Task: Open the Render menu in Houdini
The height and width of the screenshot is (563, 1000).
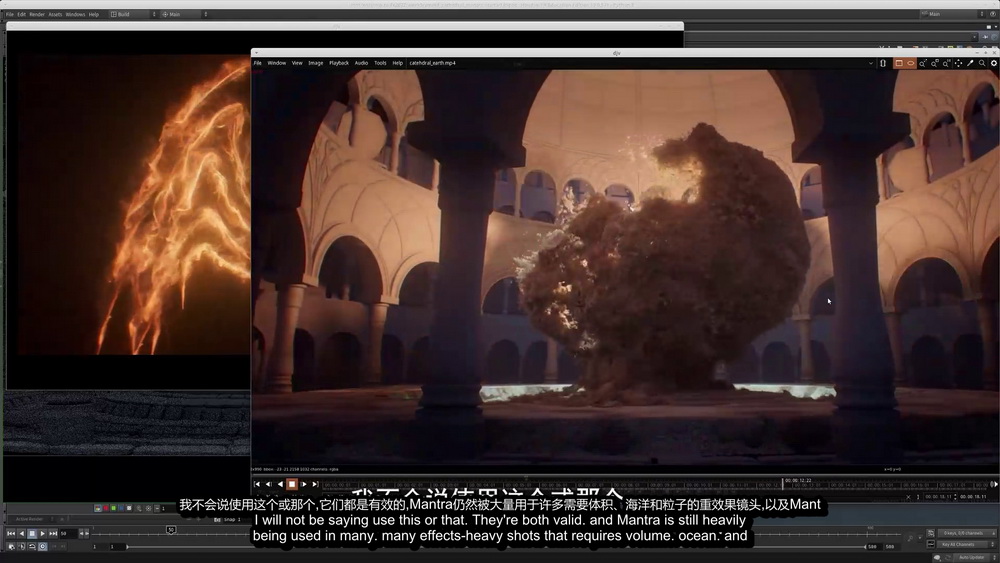Action: click(37, 14)
